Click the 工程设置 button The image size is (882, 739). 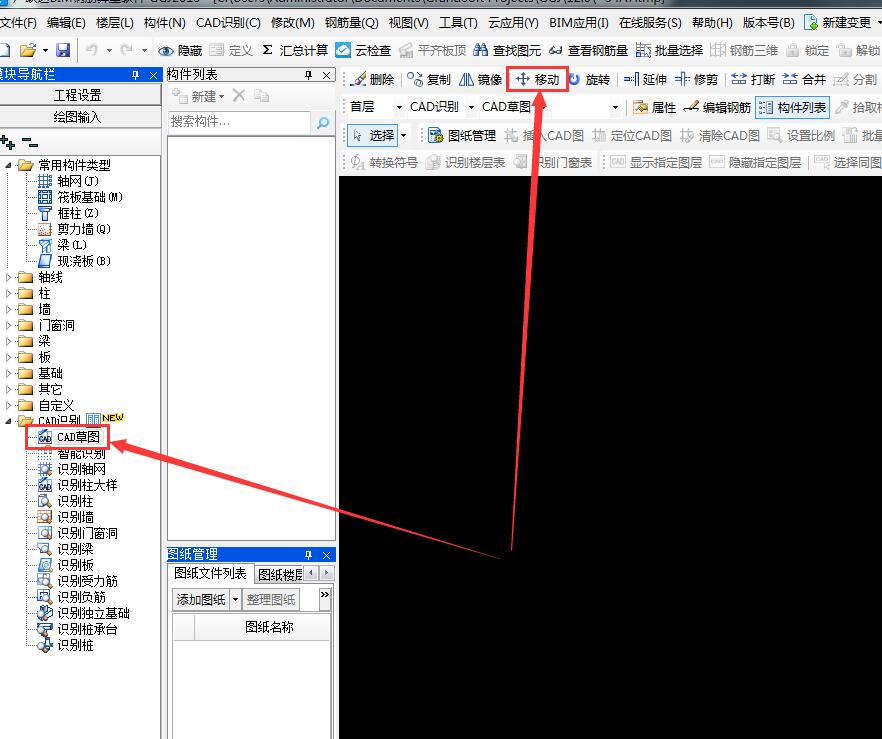click(78, 95)
